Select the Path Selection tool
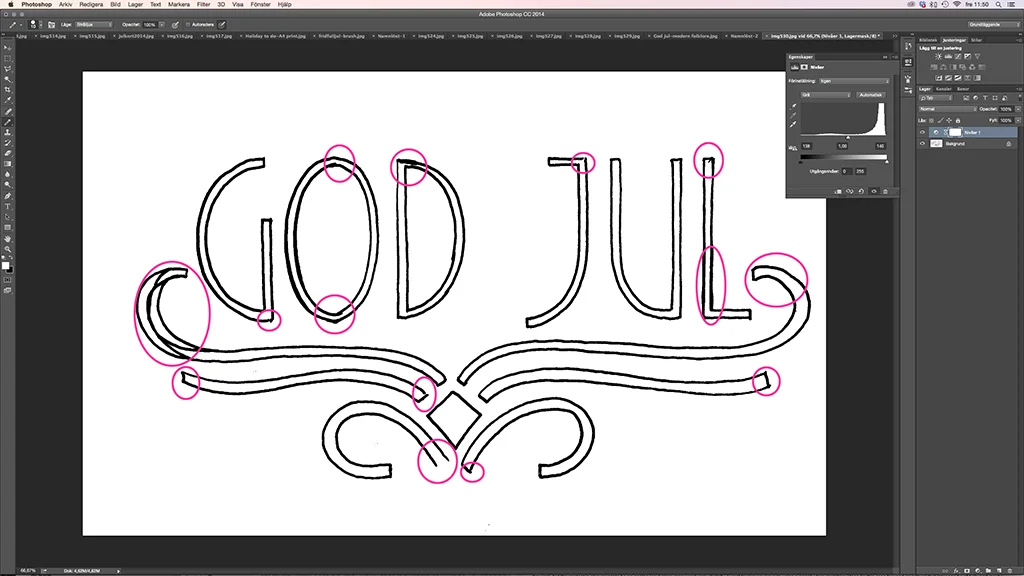1024x576 pixels. 8,217
